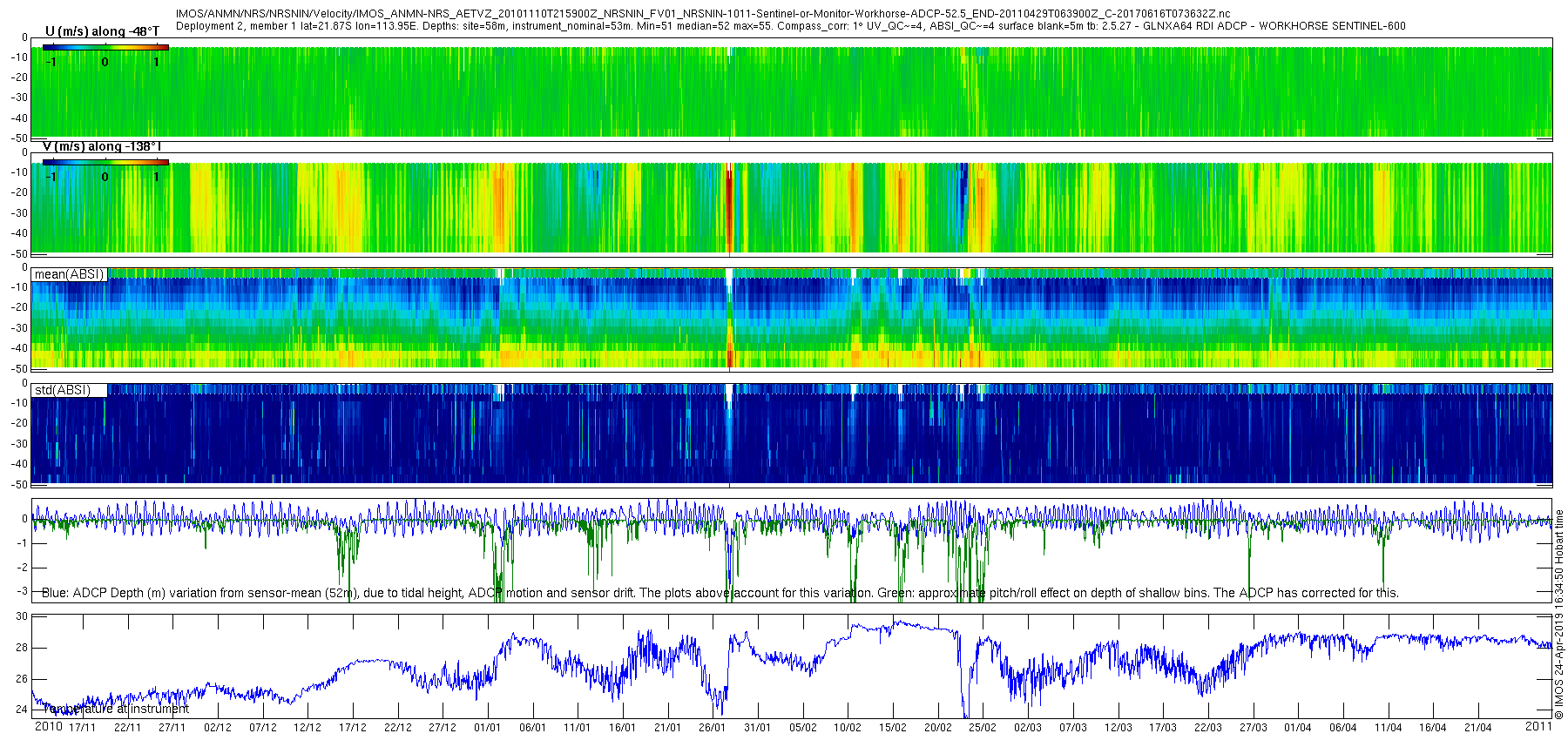Click the '21/04' date tick
The image size is (1568, 740).
[x=1478, y=728]
